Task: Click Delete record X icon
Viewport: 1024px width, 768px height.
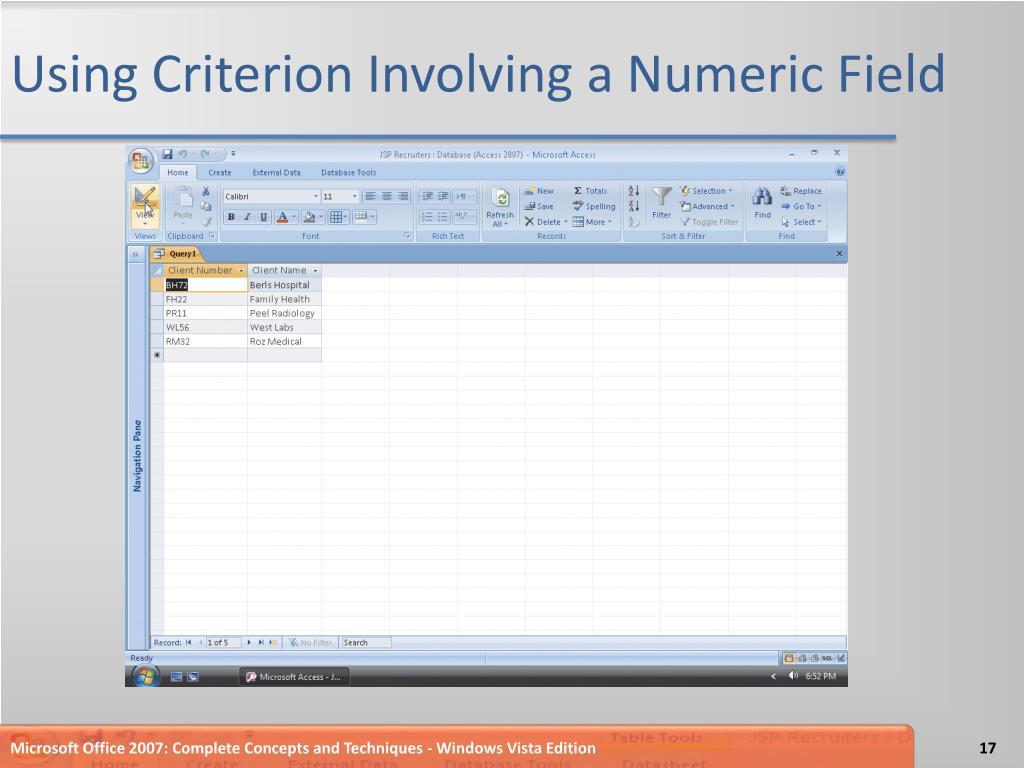Action: click(x=530, y=222)
